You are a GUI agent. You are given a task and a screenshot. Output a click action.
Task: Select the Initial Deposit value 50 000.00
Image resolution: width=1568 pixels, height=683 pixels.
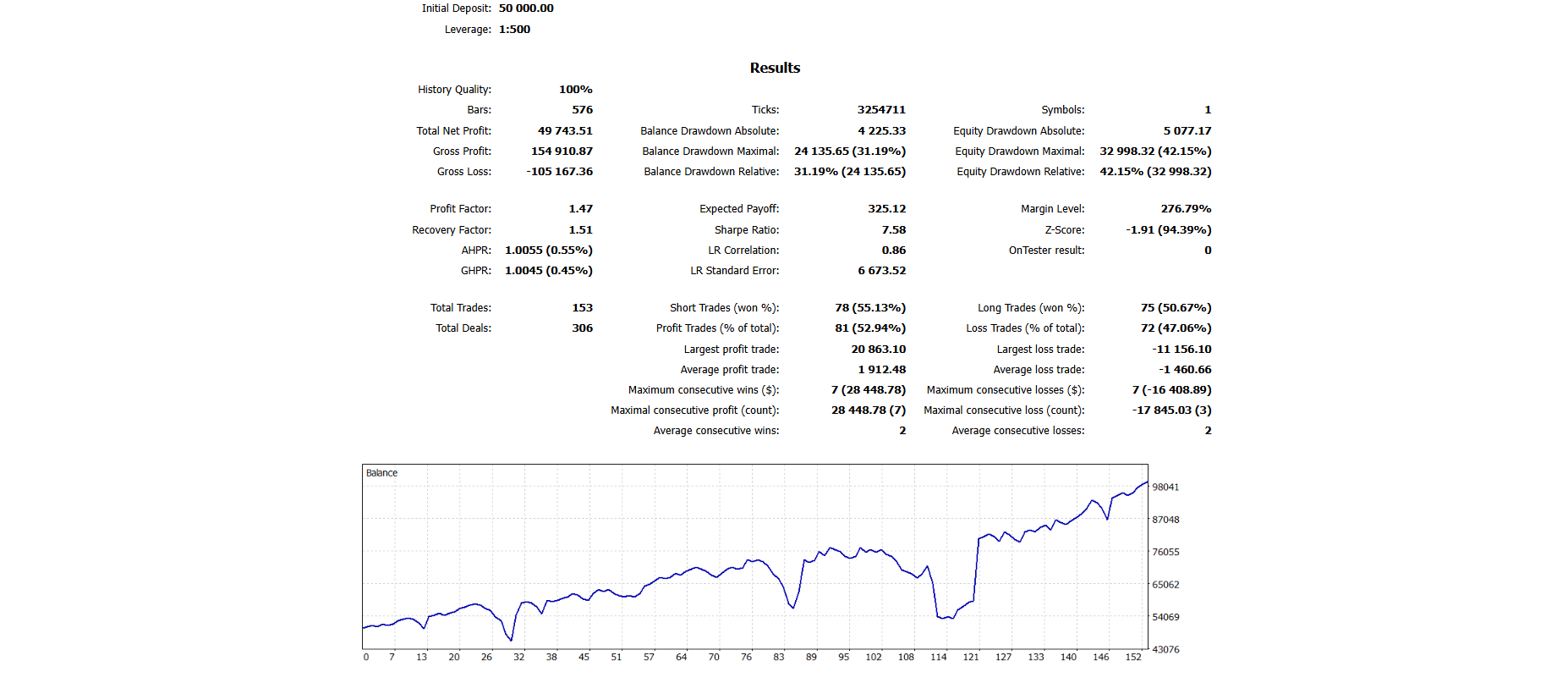click(526, 8)
